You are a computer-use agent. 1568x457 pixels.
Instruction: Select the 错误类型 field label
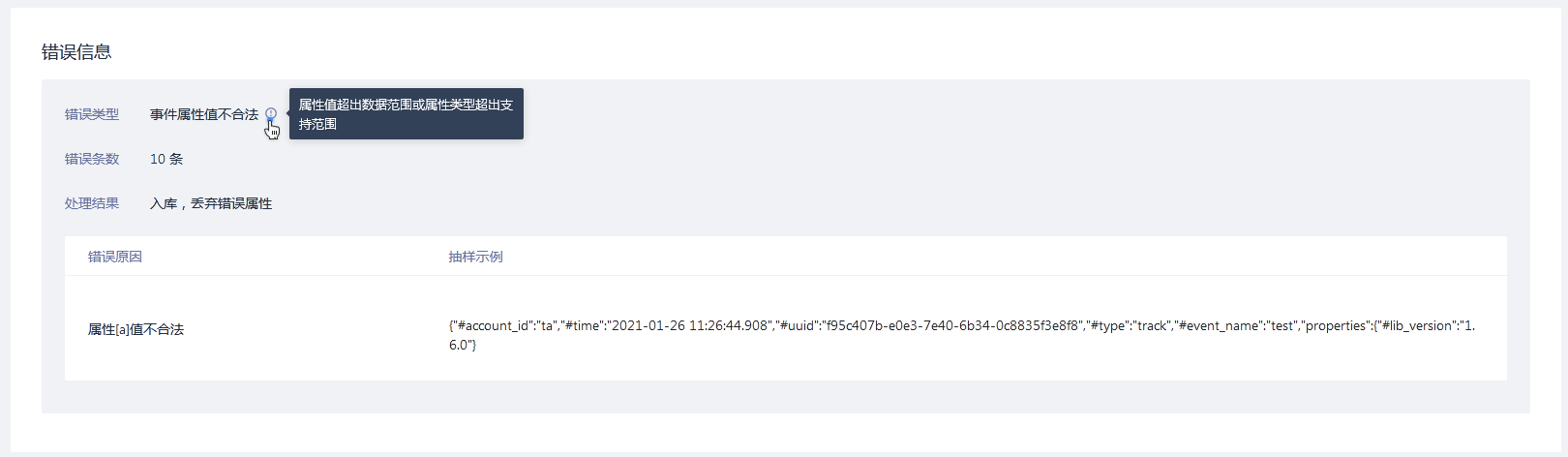tap(92, 114)
